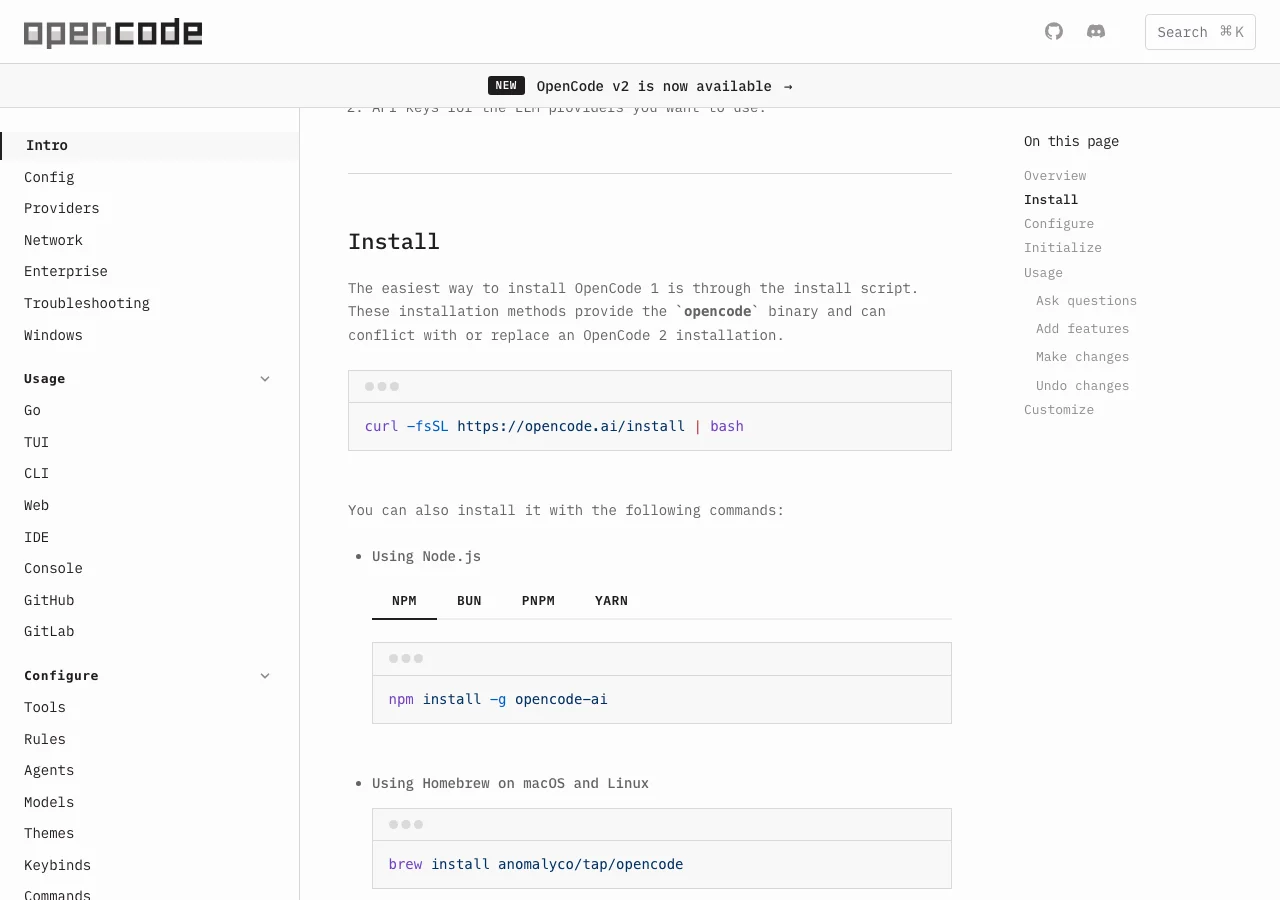This screenshot has height=900, width=1280.
Task: Jump to Configure in On this page
Action: (x=1059, y=224)
